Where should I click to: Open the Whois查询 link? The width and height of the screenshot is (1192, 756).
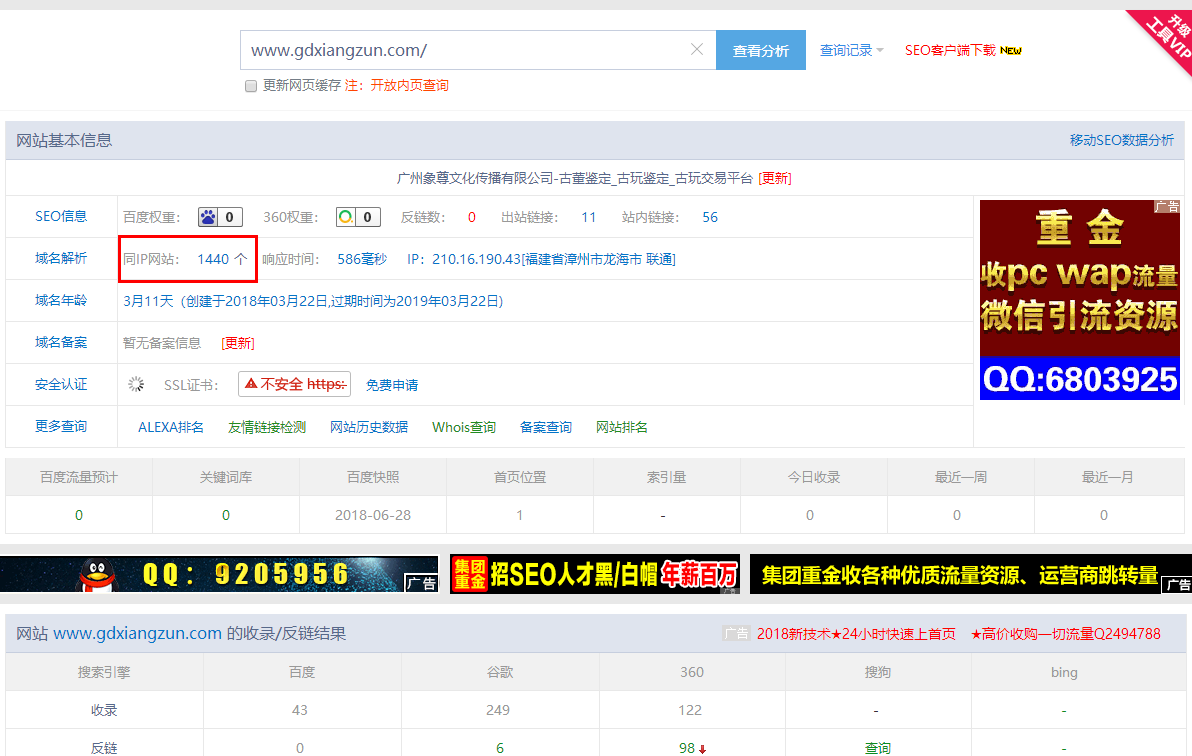(x=464, y=427)
